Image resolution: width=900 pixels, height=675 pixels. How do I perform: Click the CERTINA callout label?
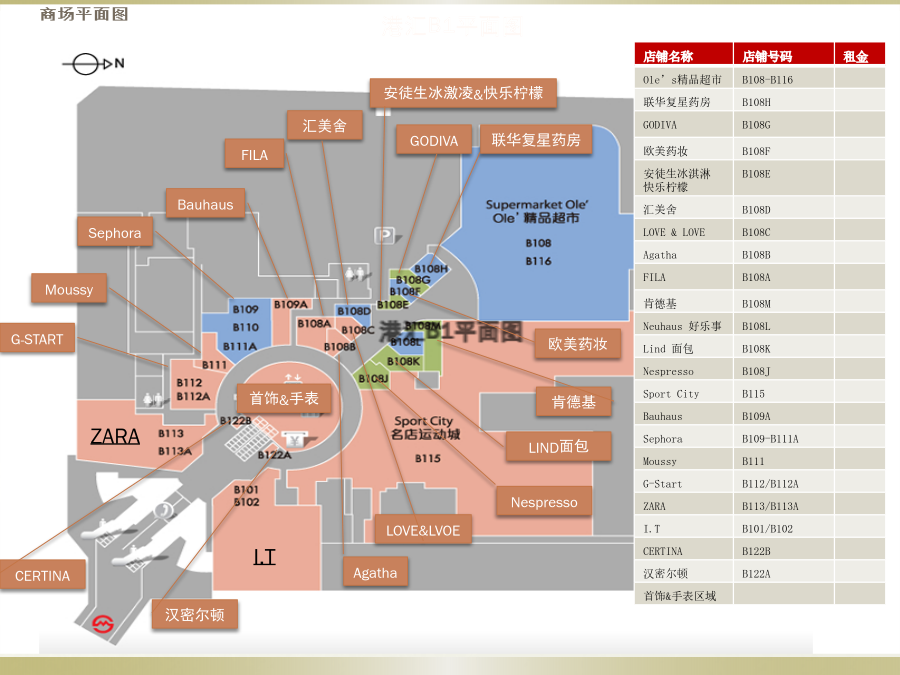pos(42,575)
